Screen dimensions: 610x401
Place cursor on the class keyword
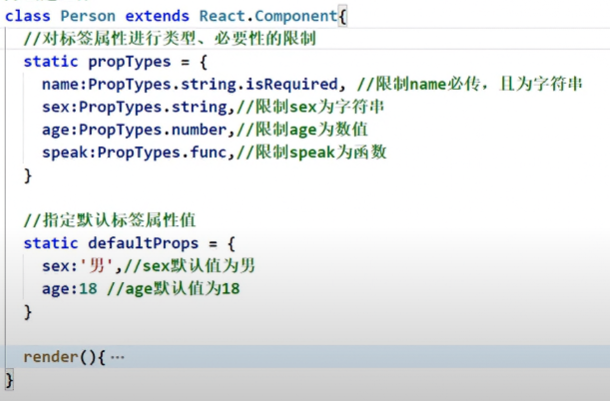tap(28, 16)
